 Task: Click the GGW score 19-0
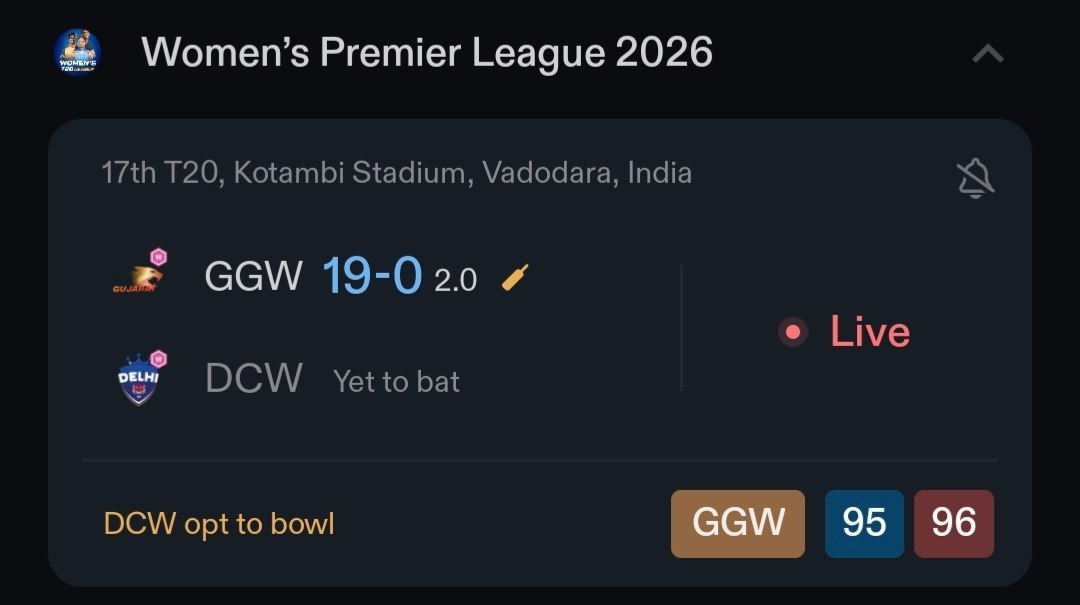[x=372, y=277]
